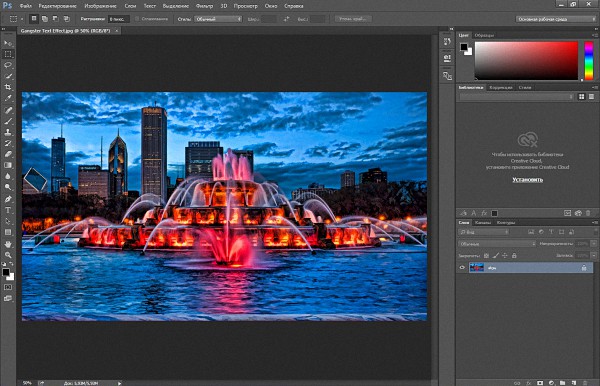
Task: Switch to the Каналы channels tab
Action: [483, 222]
